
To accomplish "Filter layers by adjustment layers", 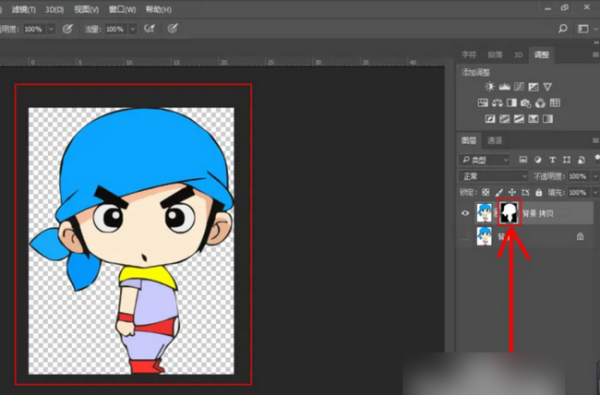I will 538,160.
